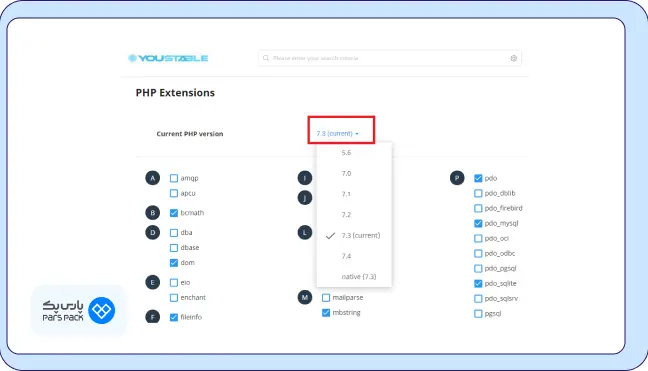Uncheck the pdo extension
The height and width of the screenshot is (371, 648).
point(478,178)
